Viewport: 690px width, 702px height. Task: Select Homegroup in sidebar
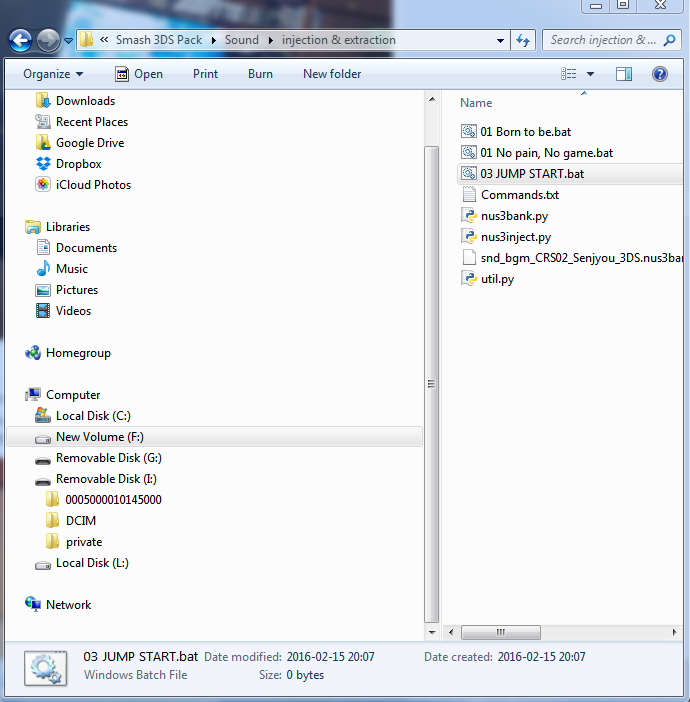[68, 353]
